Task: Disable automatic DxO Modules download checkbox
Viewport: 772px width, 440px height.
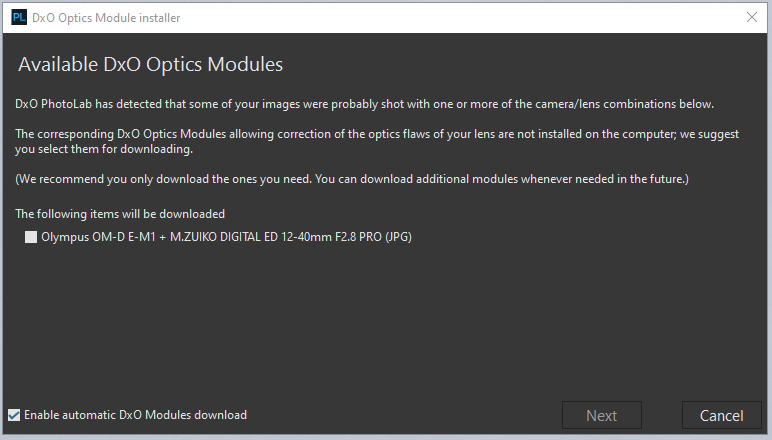Action: click(x=14, y=415)
